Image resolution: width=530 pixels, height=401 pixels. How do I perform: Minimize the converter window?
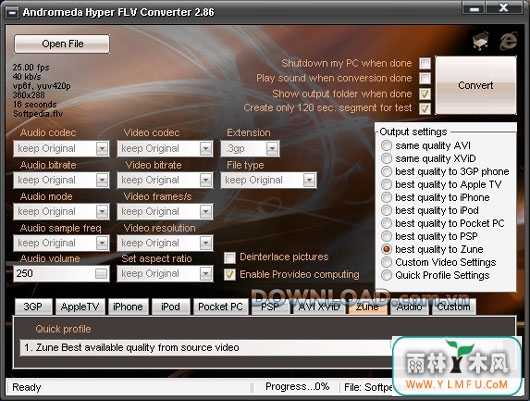point(474,8)
